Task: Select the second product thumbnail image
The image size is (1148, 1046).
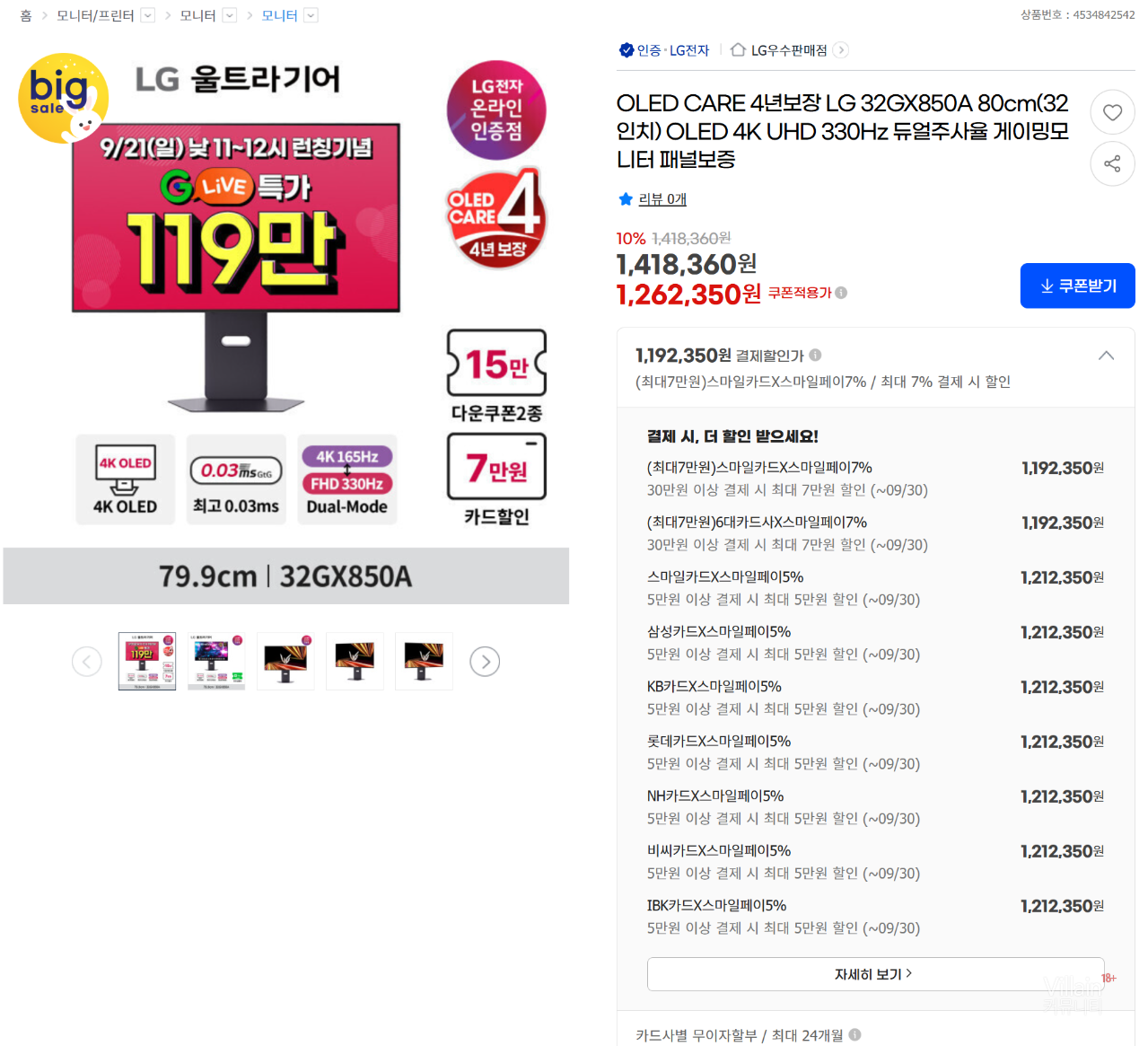Action: pyautogui.click(x=216, y=662)
